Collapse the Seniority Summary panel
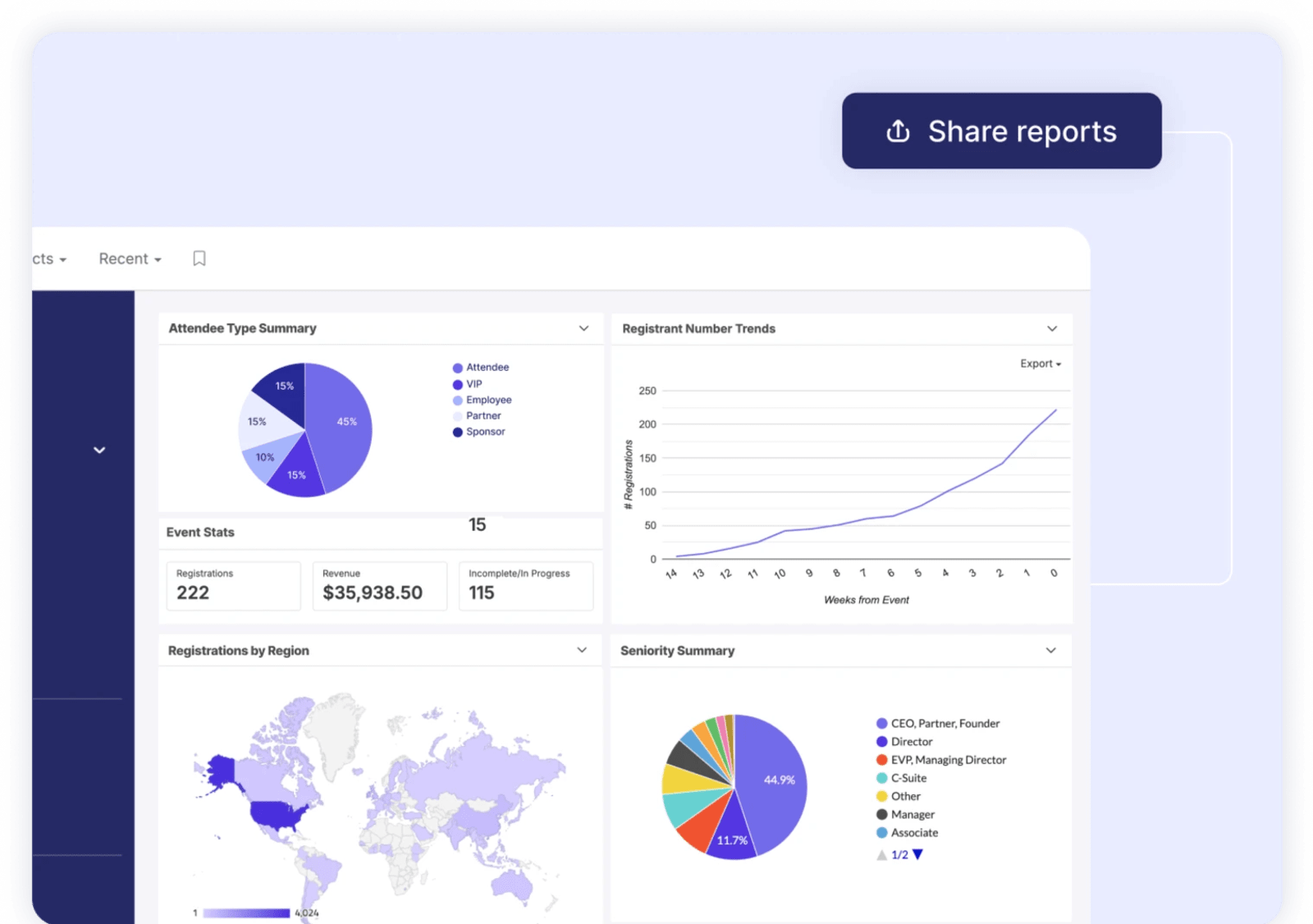1313x924 pixels. coord(1050,650)
